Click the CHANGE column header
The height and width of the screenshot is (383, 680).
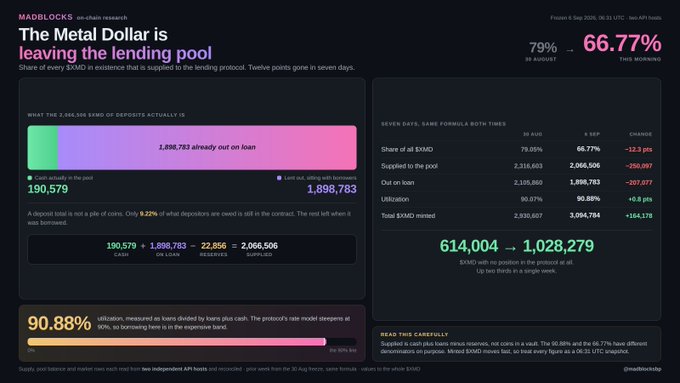[x=641, y=134]
